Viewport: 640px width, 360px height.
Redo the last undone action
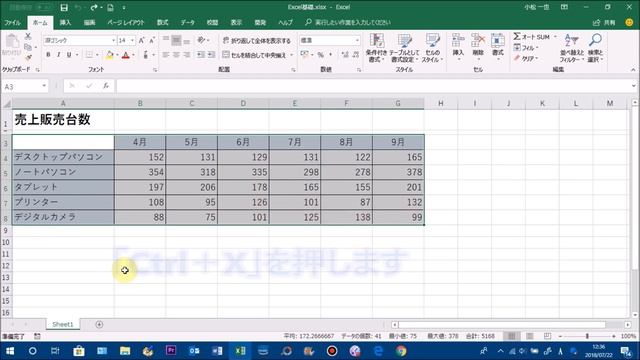click(x=94, y=7)
